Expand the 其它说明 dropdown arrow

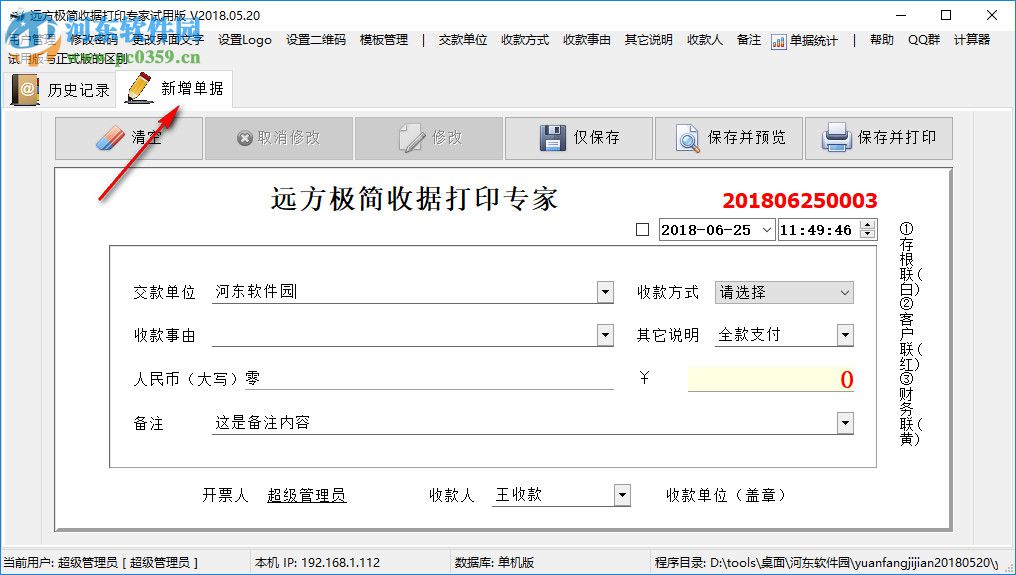(x=845, y=335)
